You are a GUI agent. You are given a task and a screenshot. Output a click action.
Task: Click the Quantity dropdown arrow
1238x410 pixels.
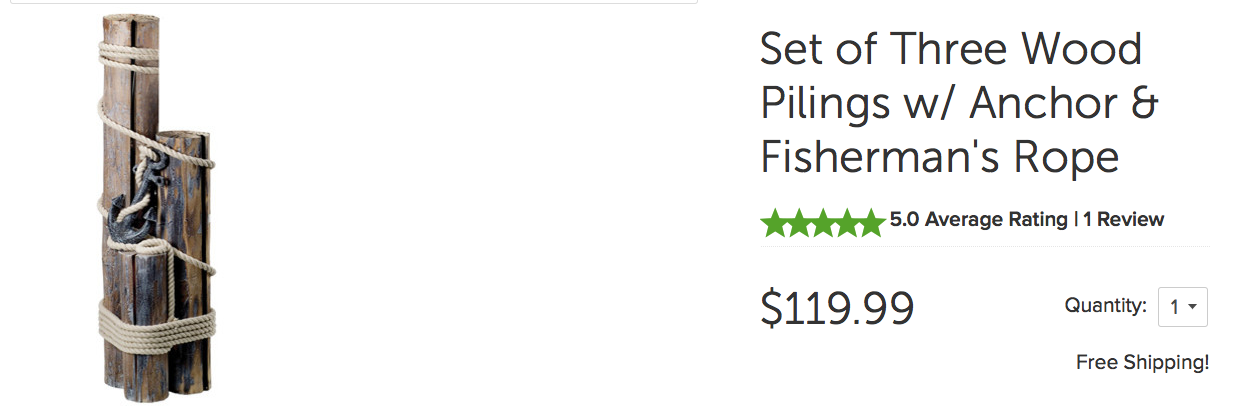point(1193,308)
